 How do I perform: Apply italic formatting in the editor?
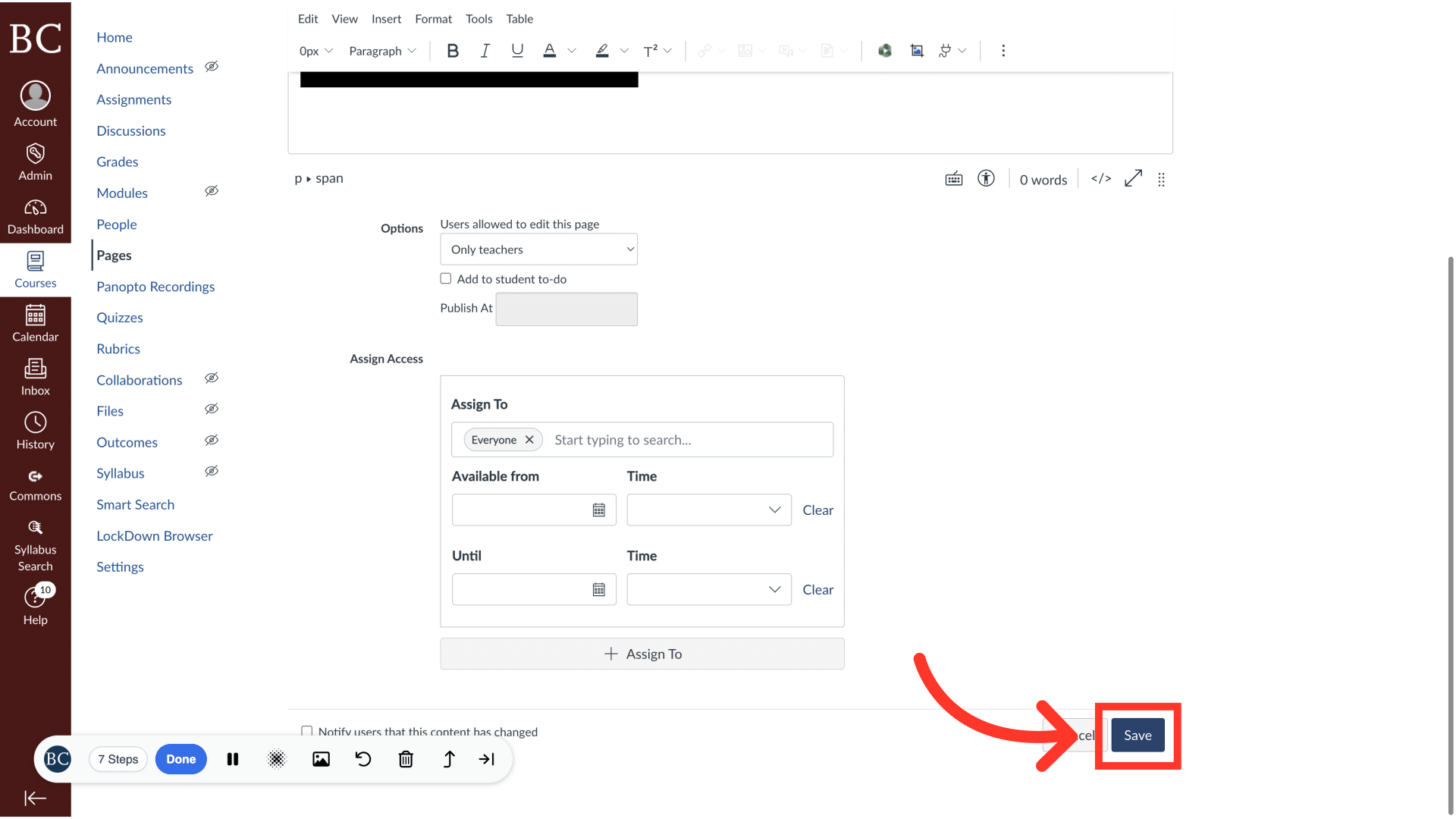click(x=485, y=51)
